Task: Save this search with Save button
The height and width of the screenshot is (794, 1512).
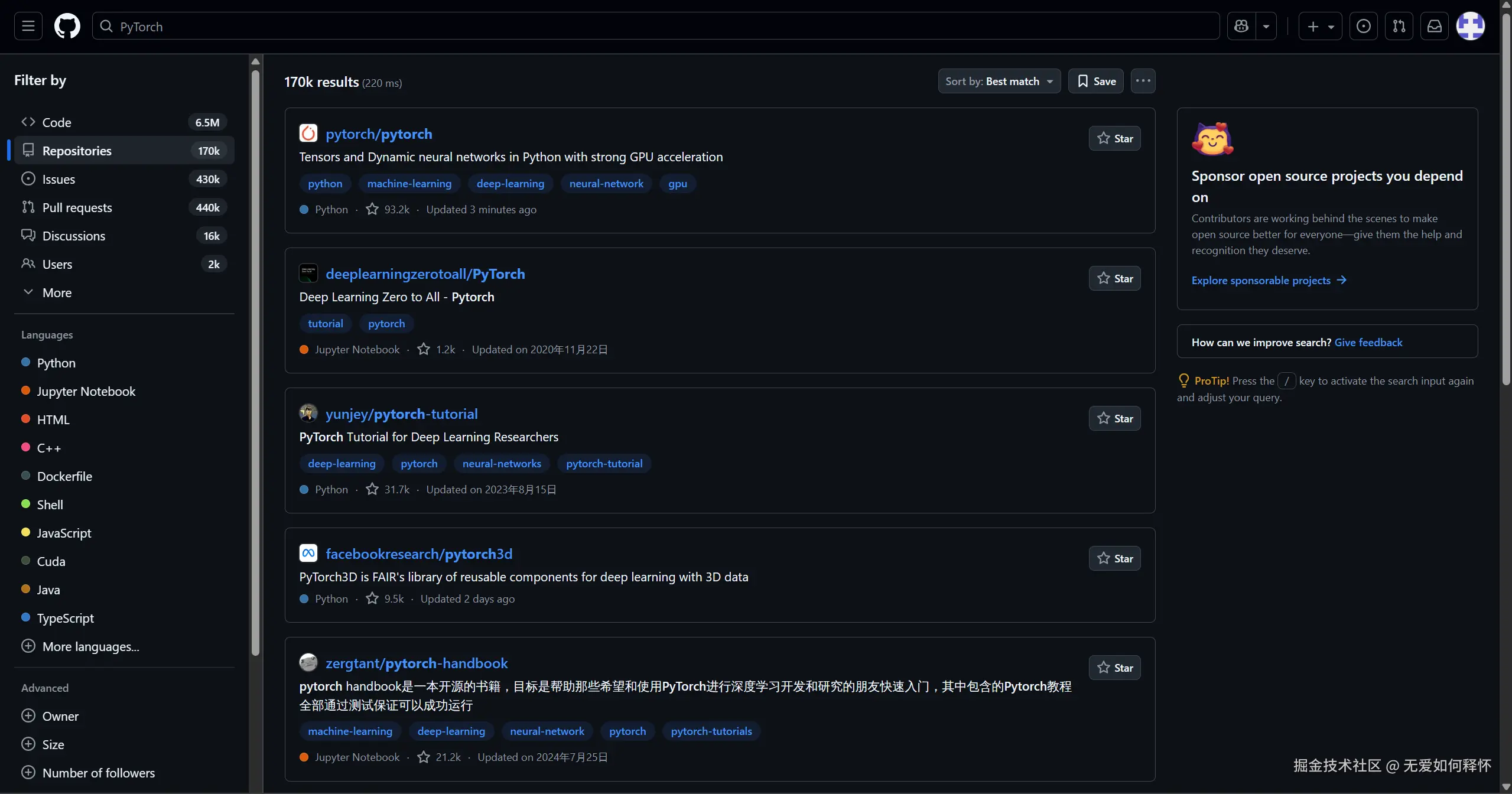Action: tap(1096, 81)
